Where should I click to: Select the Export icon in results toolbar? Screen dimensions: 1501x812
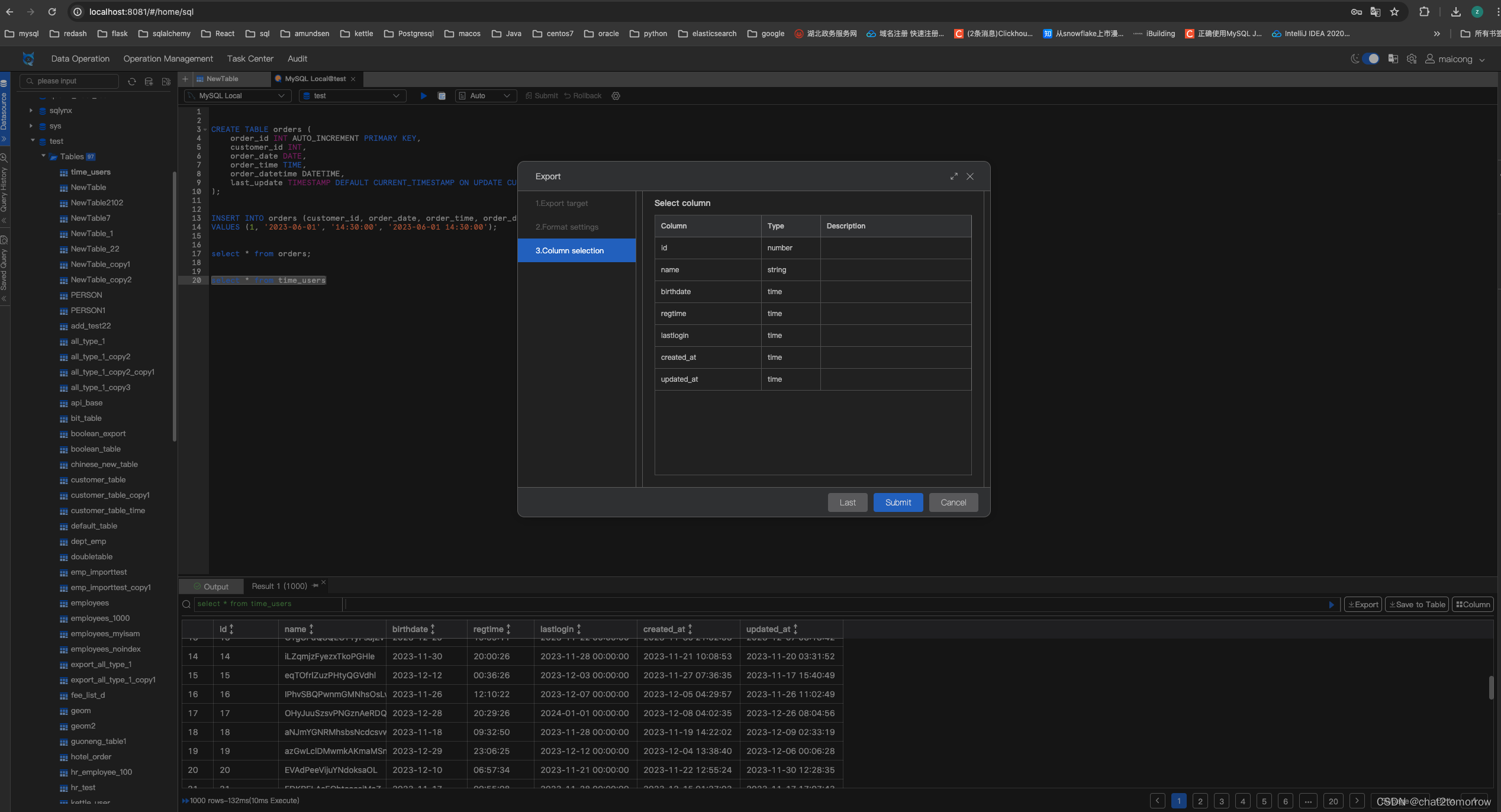click(x=1363, y=603)
